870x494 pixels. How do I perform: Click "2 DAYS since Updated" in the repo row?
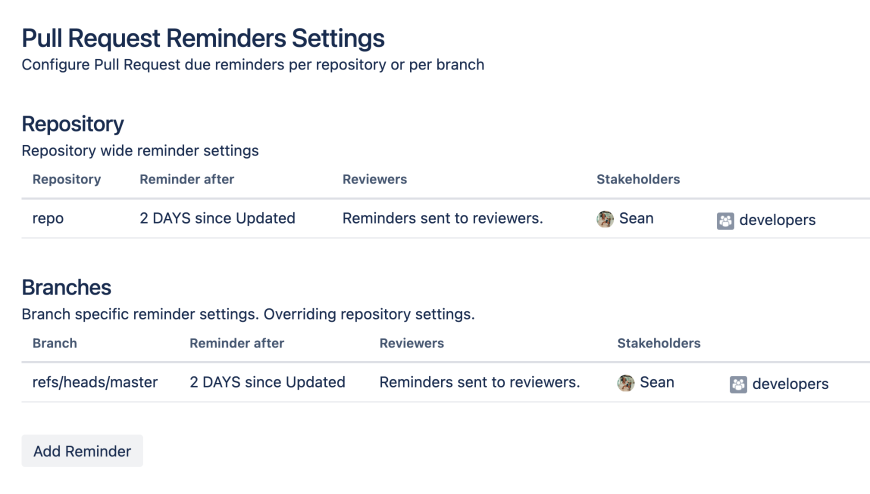point(217,219)
